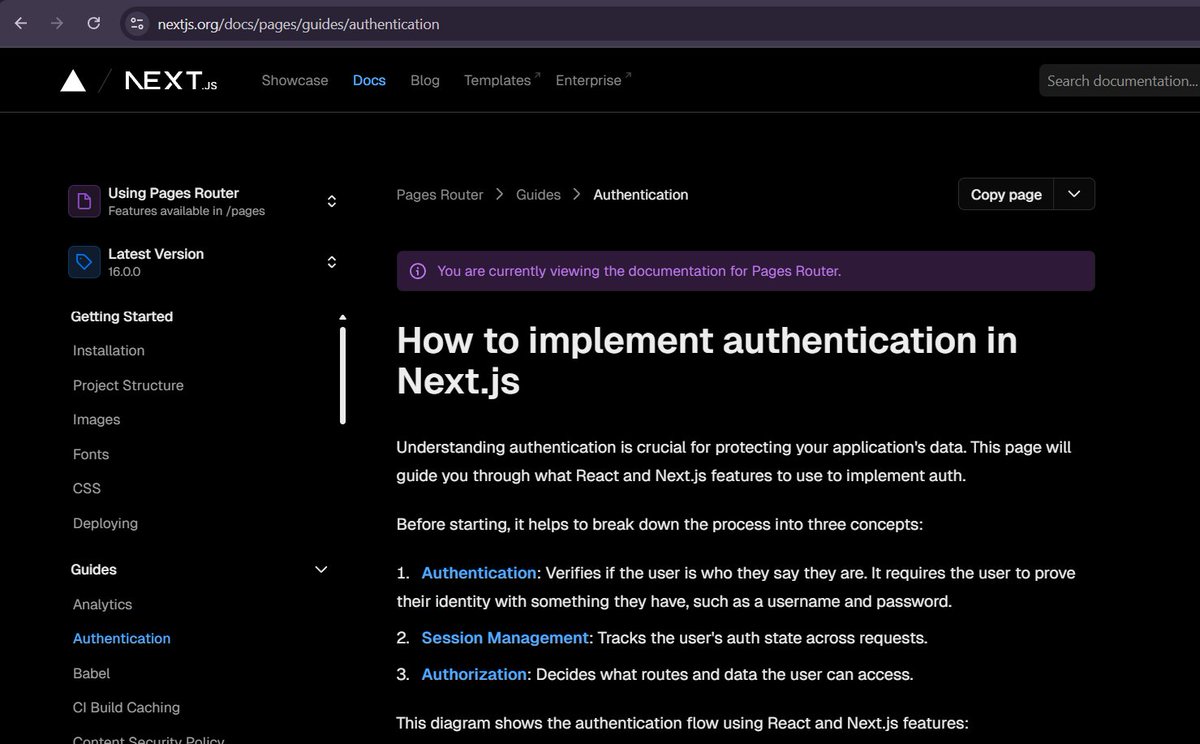The width and height of the screenshot is (1200, 744).
Task: Click the Next.js logo
Action: [x=171, y=81]
